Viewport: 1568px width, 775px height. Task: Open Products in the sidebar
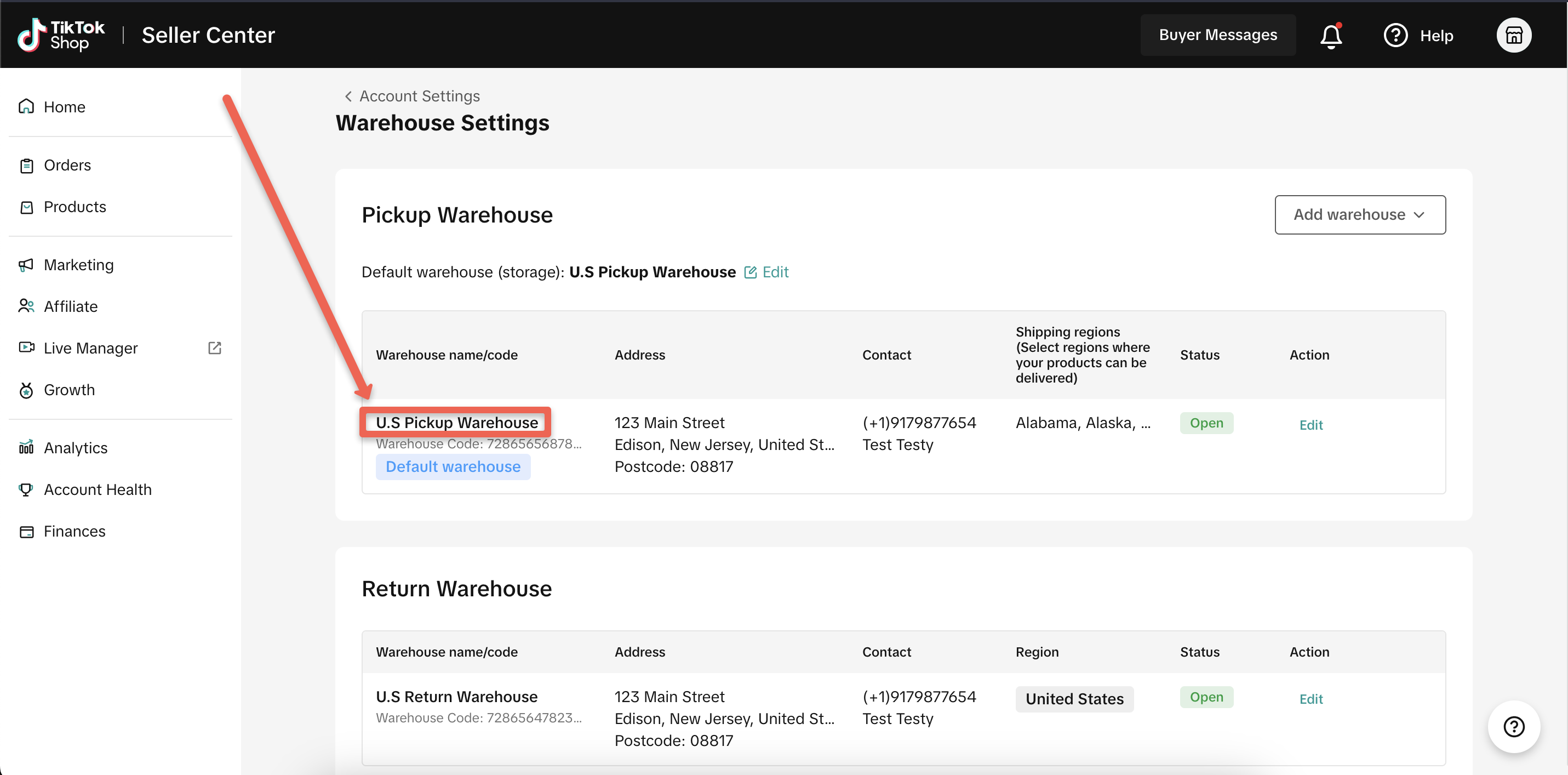pos(75,207)
